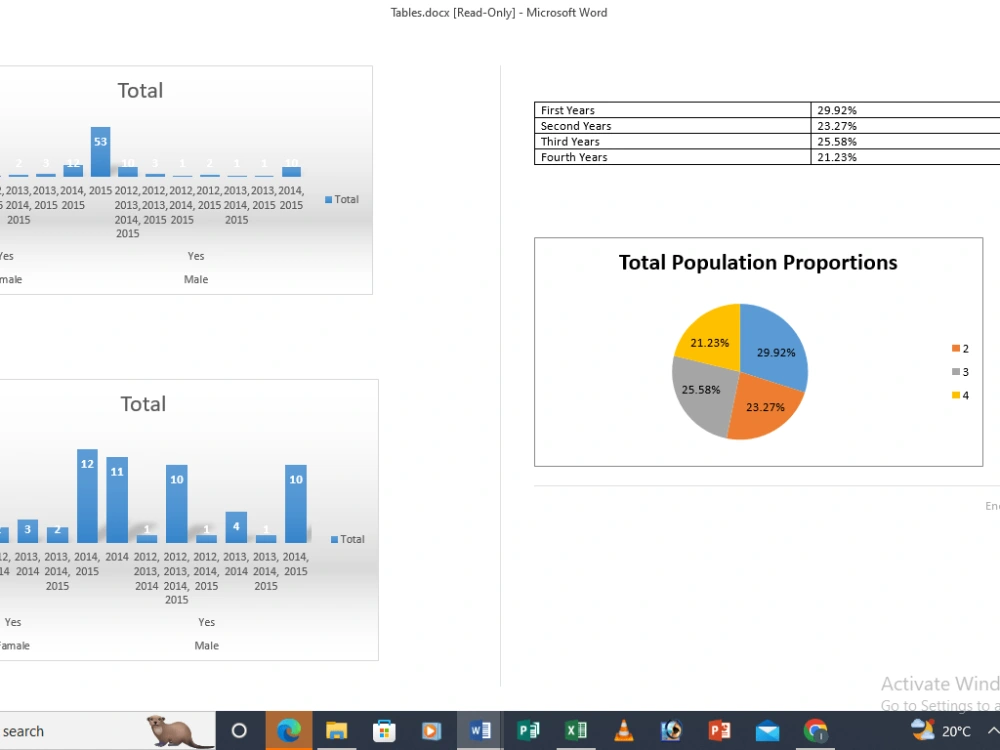Click the bar labeled 11 in lower chart
1000x750 pixels.
[117, 499]
